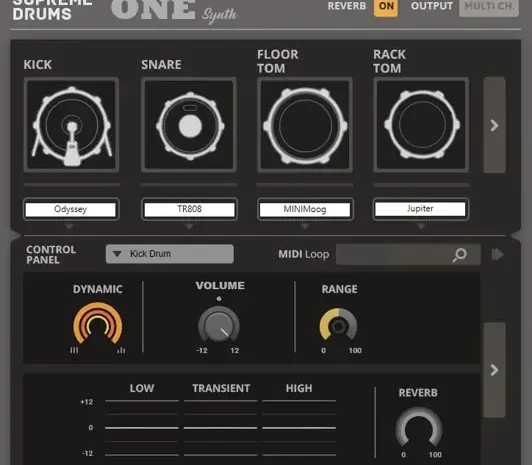Open the MINIMoog floor tom preset dropdown

coord(305,209)
